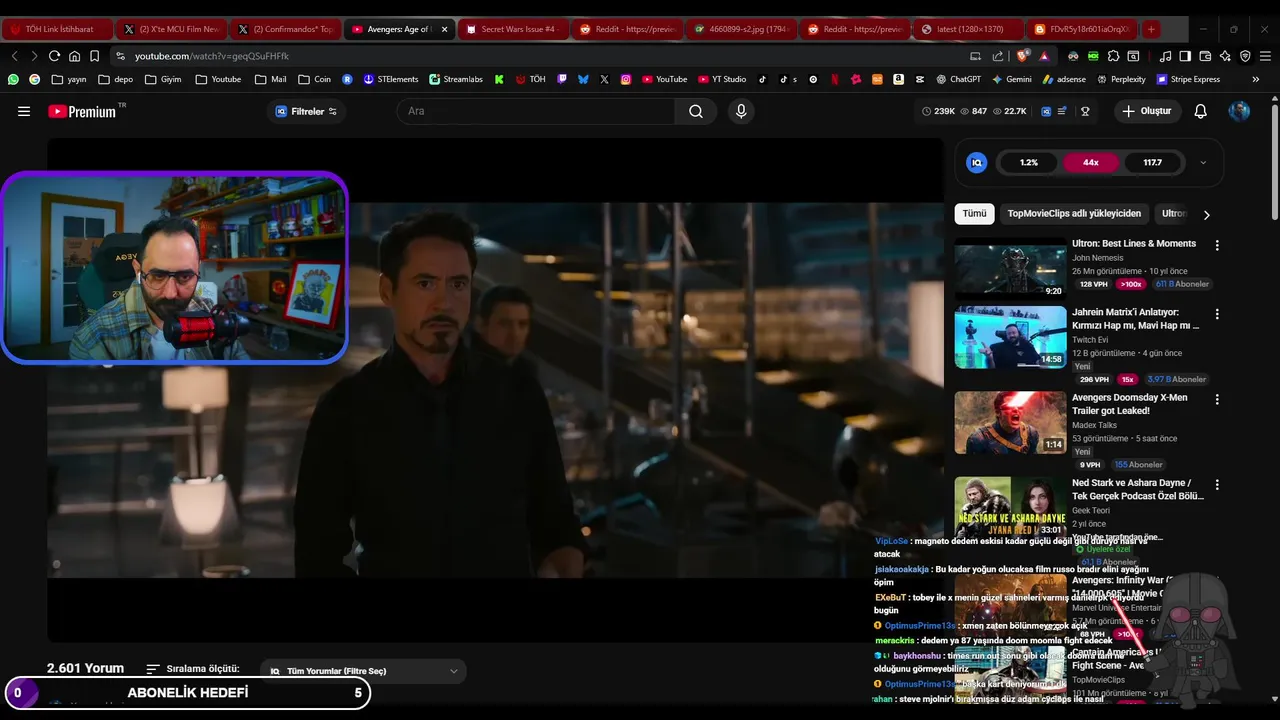Switch to TÖH Link İstihbarat tab

58,29
